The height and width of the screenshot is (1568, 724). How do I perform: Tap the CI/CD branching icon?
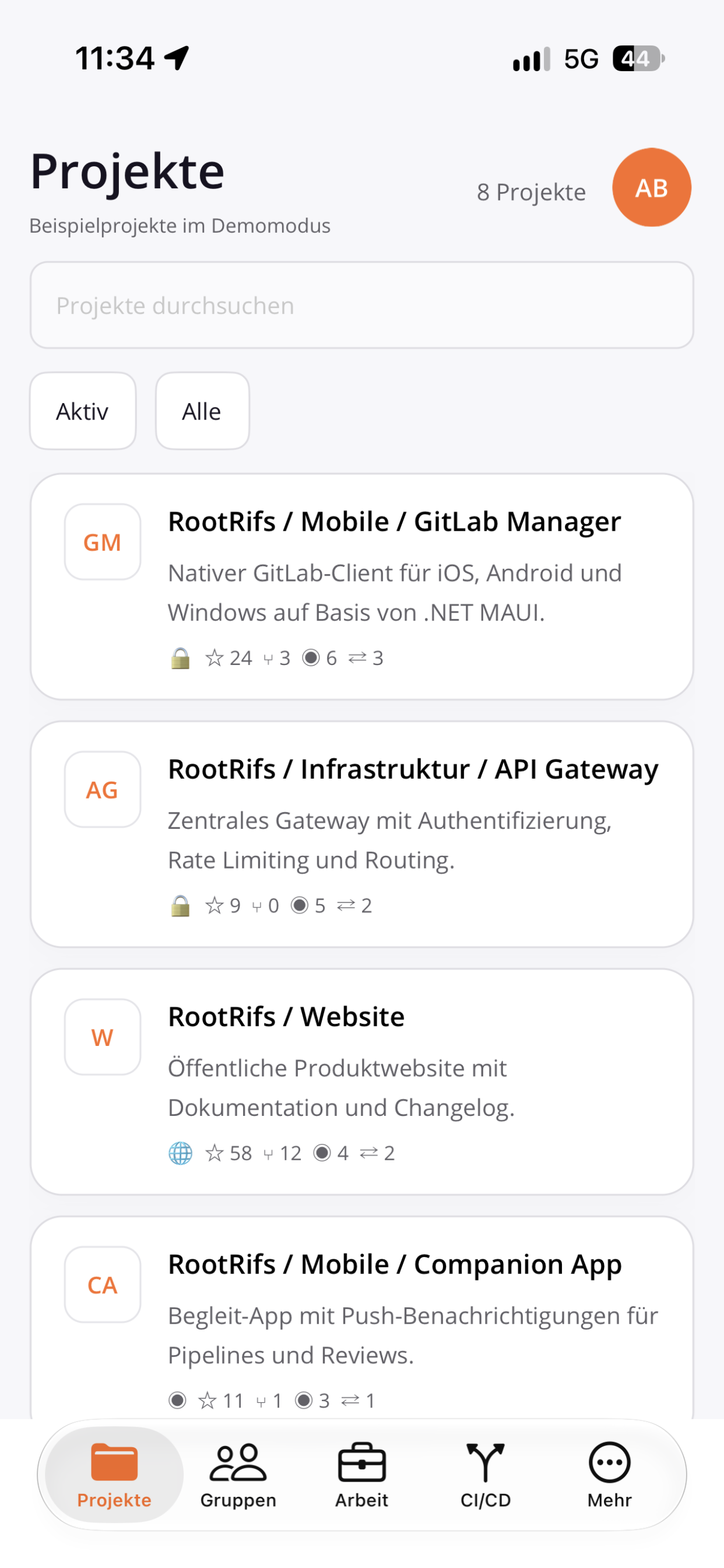click(486, 1462)
